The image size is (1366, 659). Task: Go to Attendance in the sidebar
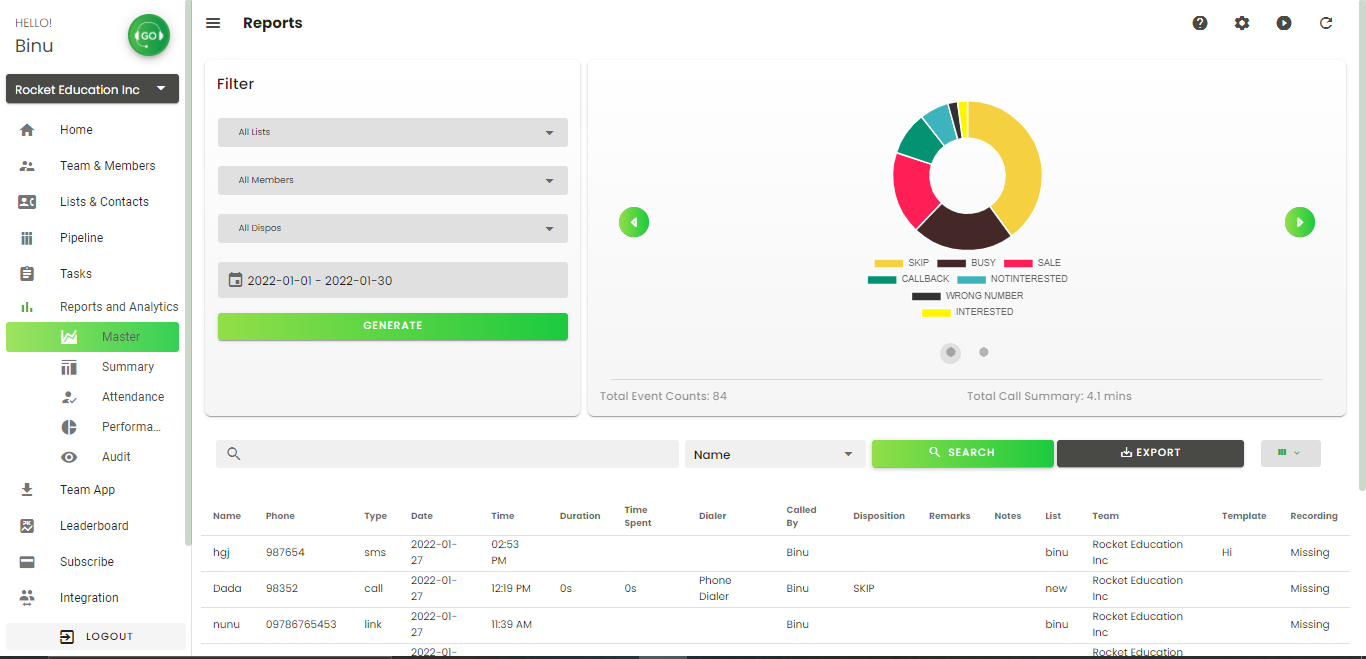(x=132, y=397)
